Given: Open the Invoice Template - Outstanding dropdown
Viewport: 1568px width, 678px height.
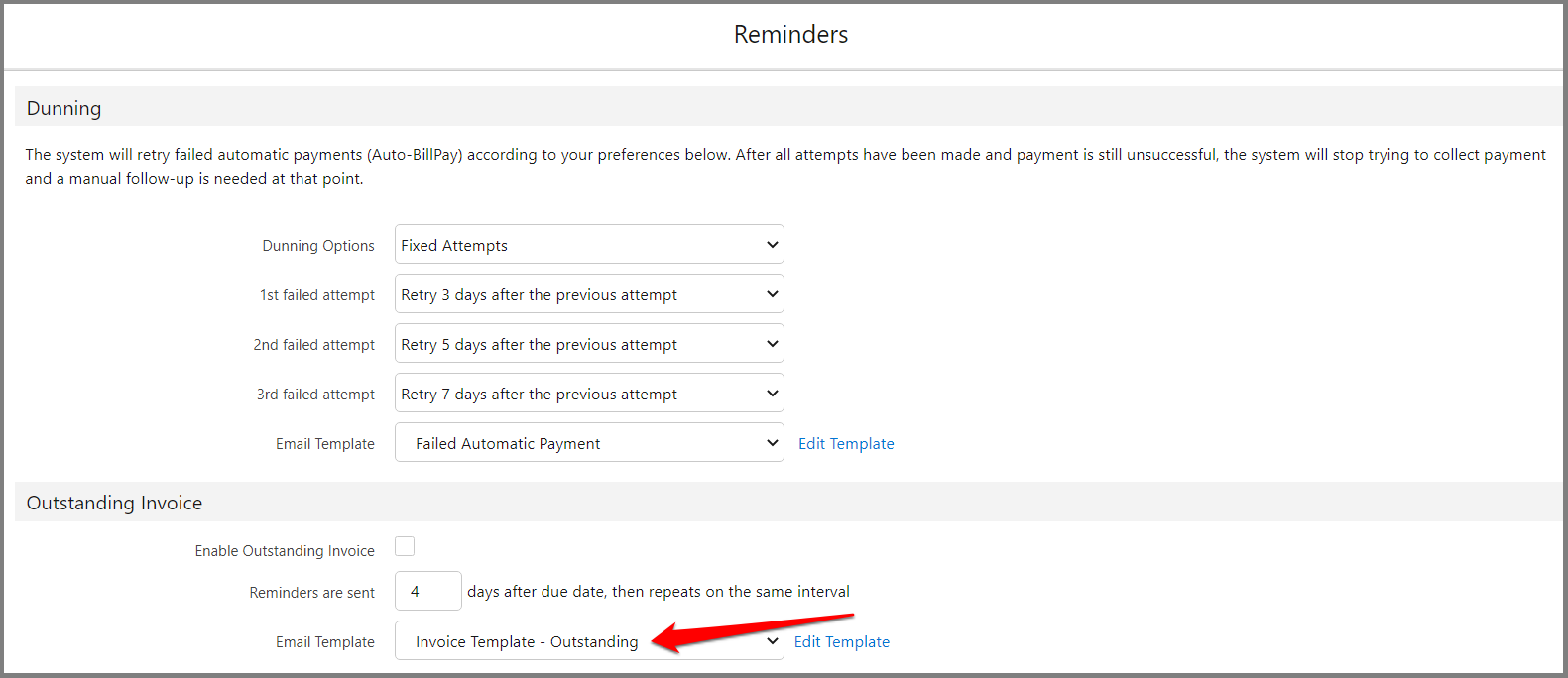Looking at the screenshot, I should 589,641.
